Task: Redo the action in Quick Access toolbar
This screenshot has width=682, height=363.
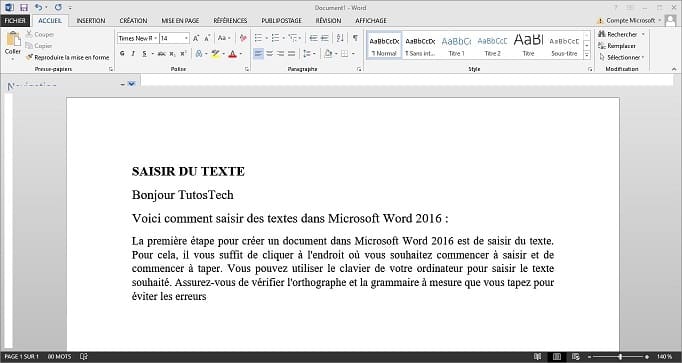Action: [58, 7]
